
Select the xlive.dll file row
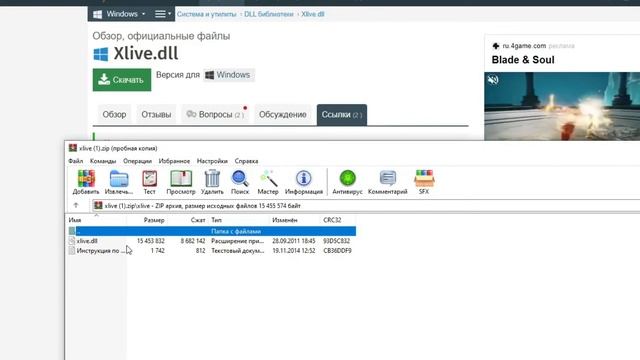(212, 241)
